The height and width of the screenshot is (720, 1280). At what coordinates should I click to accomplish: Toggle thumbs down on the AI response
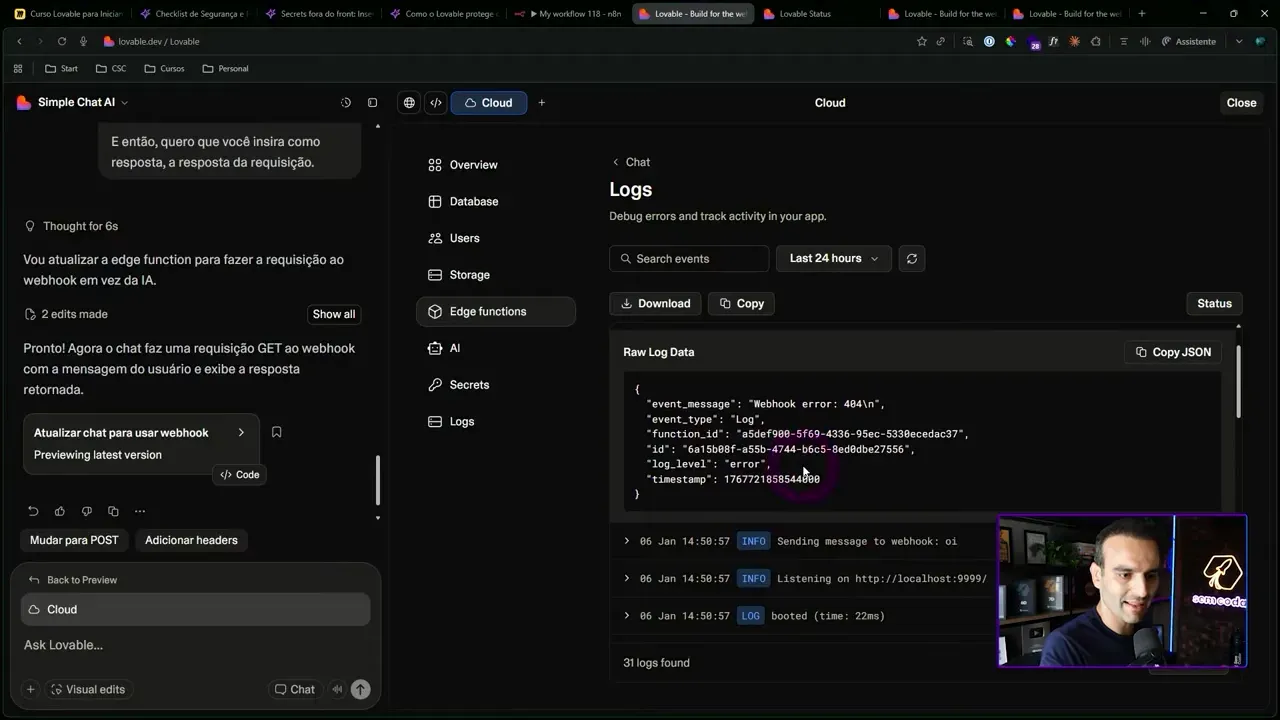coord(87,510)
